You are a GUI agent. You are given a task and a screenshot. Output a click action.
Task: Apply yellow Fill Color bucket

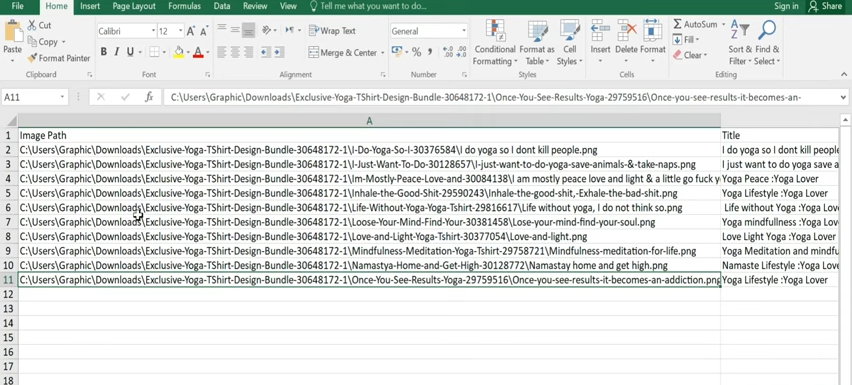(178, 52)
